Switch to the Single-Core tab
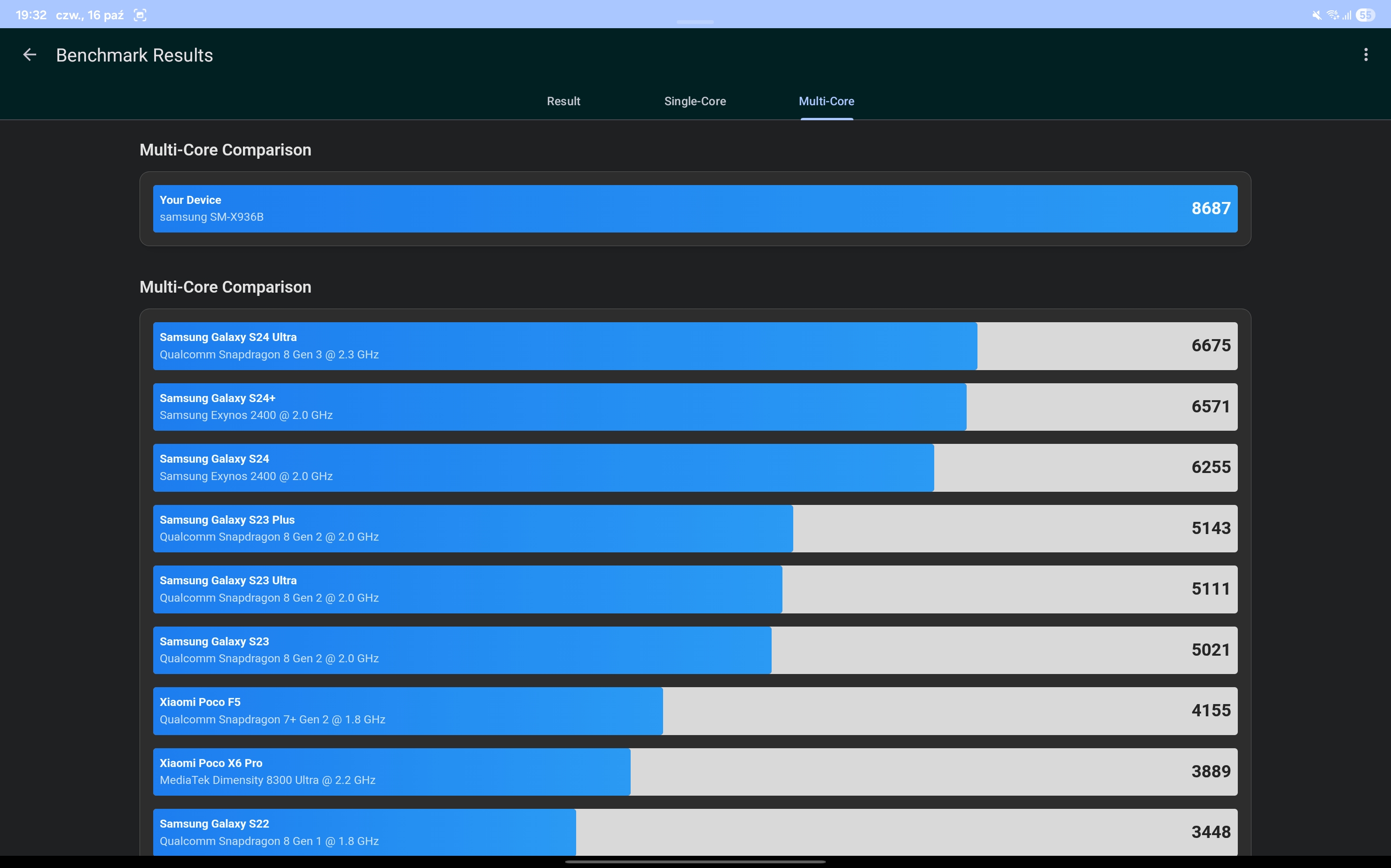1391x868 pixels. [x=695, y=101]
